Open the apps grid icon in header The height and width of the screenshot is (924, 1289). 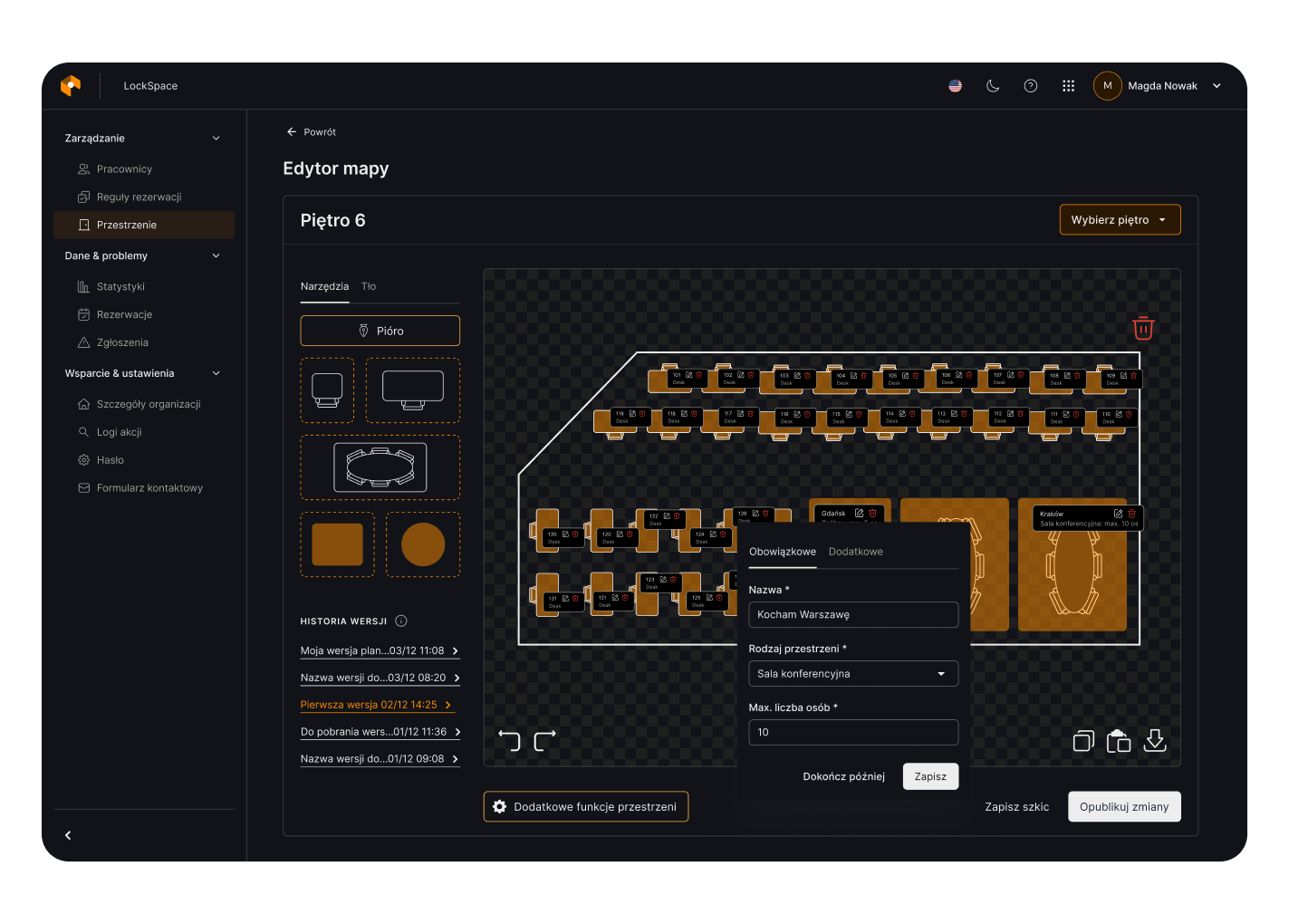click(1068, 86)
